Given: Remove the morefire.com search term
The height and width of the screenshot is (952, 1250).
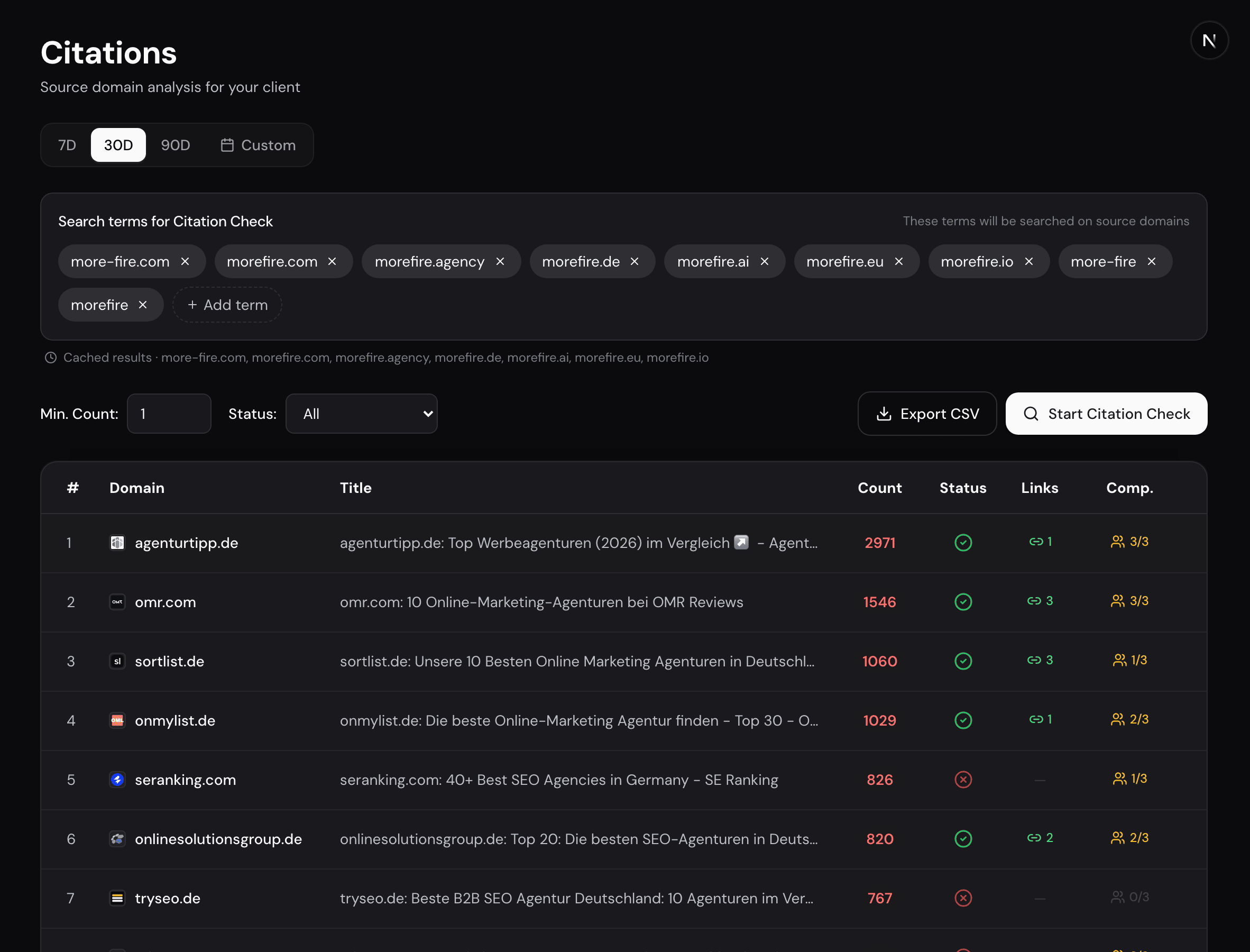Looking at the screenshot, I should (333, 261).
